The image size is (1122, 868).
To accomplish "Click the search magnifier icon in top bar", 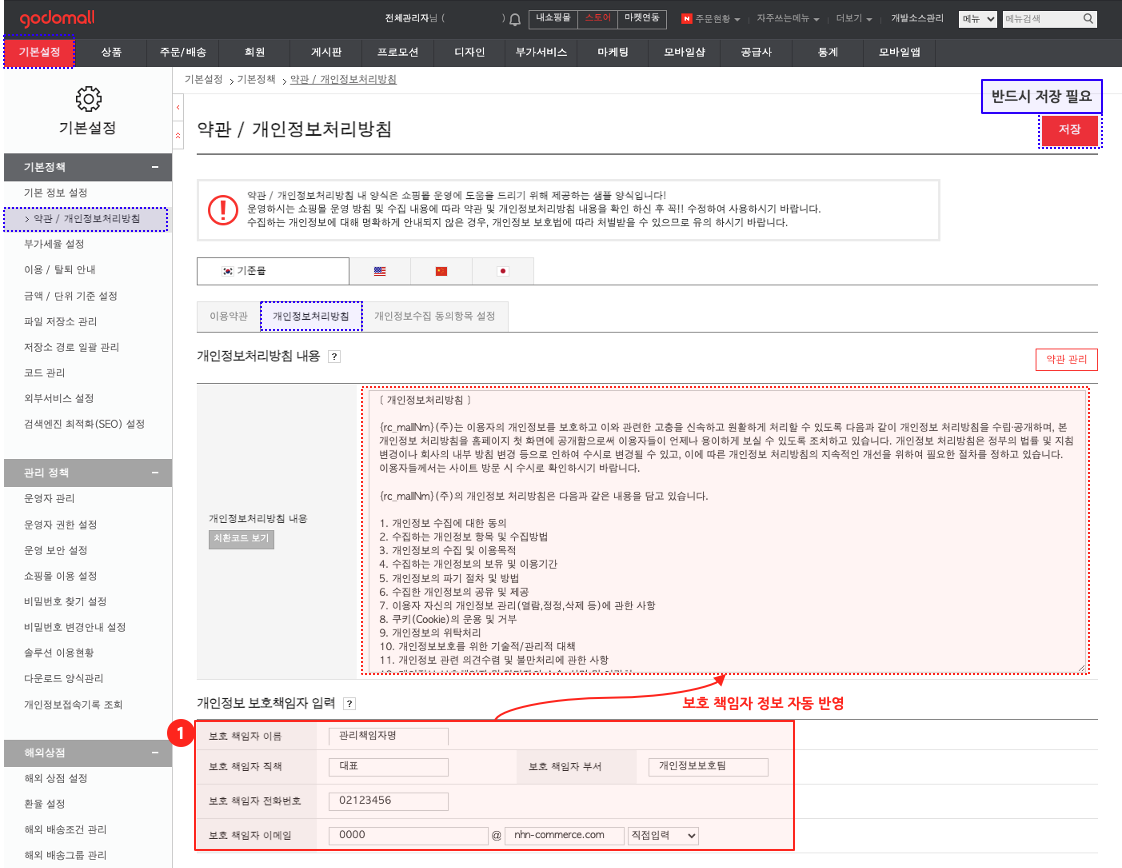I will click(x=1087, y=19).
